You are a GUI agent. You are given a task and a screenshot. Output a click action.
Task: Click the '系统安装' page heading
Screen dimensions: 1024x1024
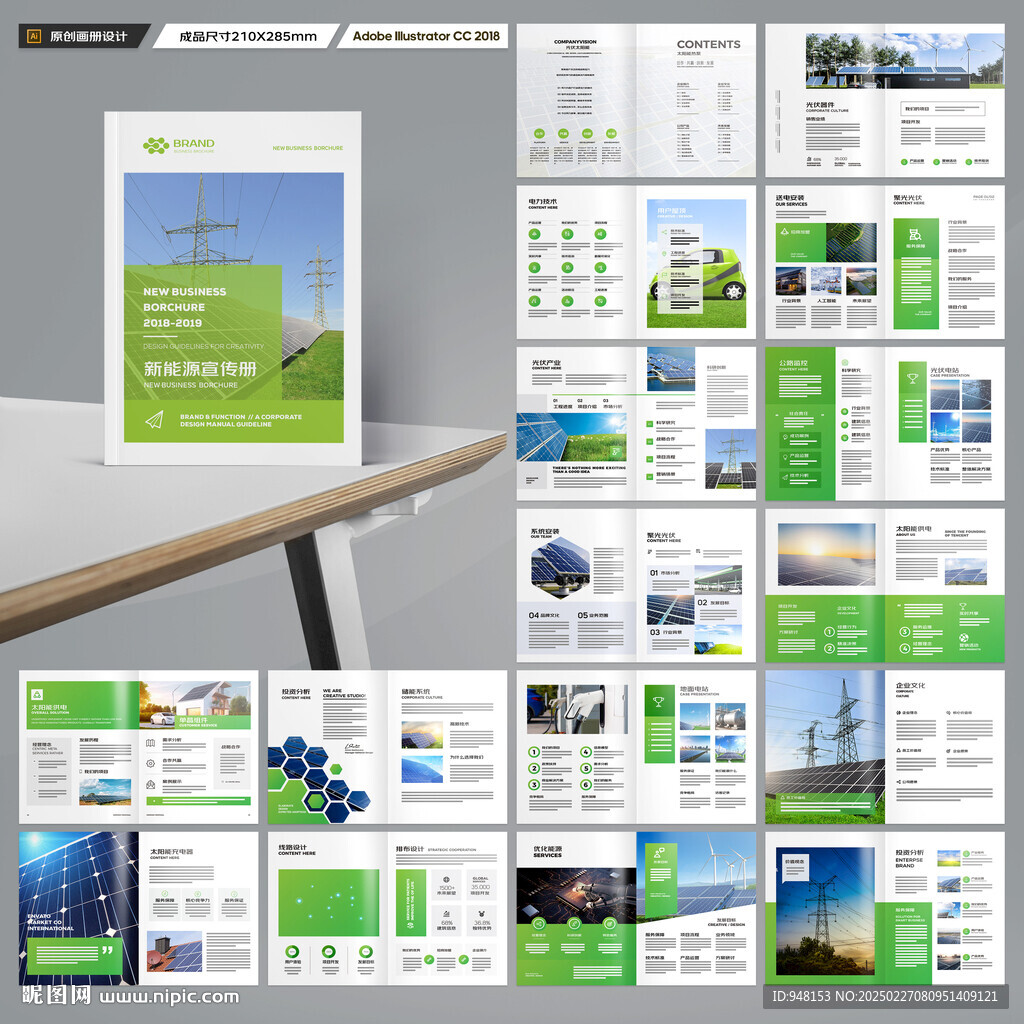click(545, 531)
